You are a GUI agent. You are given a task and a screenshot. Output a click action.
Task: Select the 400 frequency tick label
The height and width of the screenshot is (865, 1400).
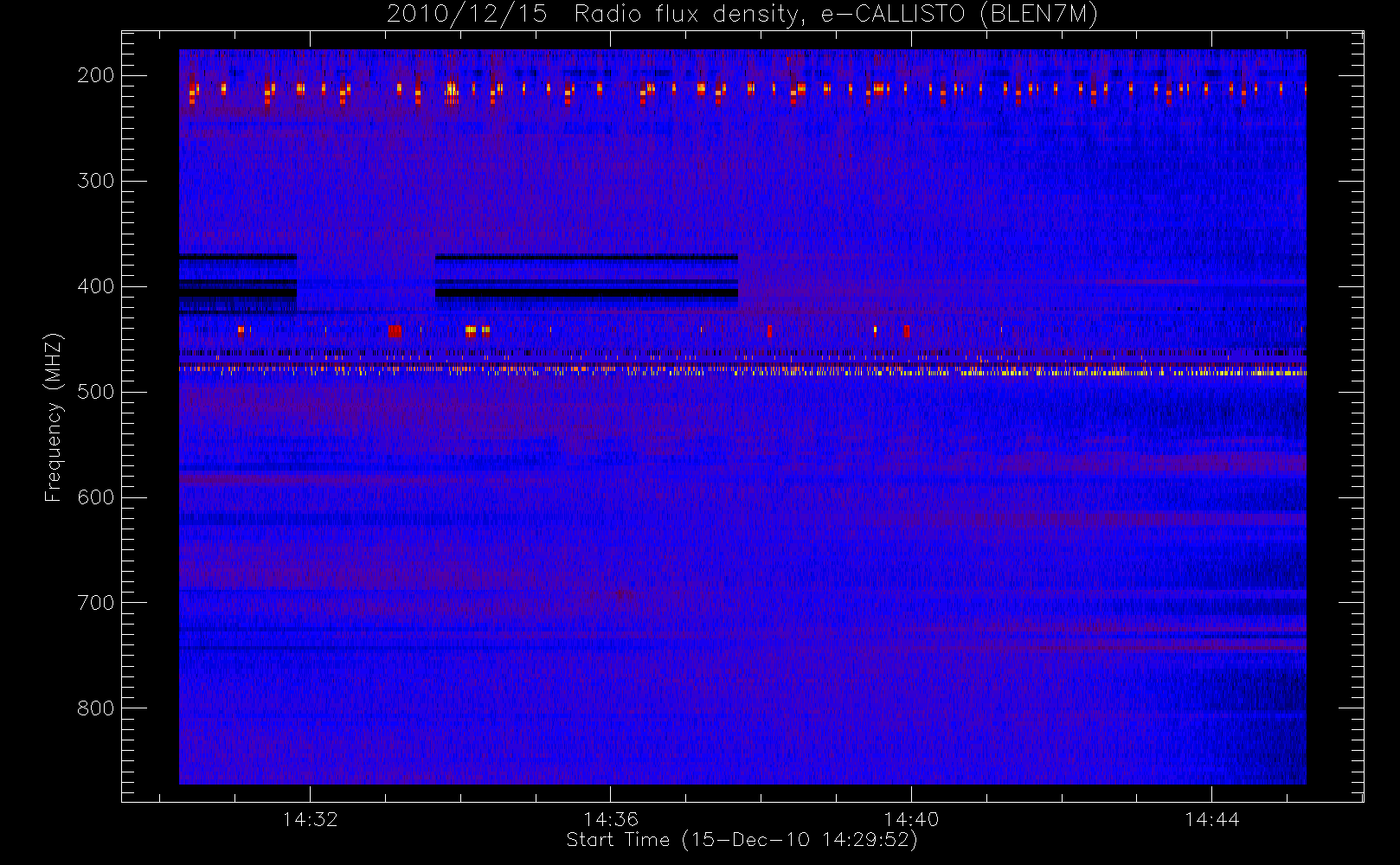[95, 286]
